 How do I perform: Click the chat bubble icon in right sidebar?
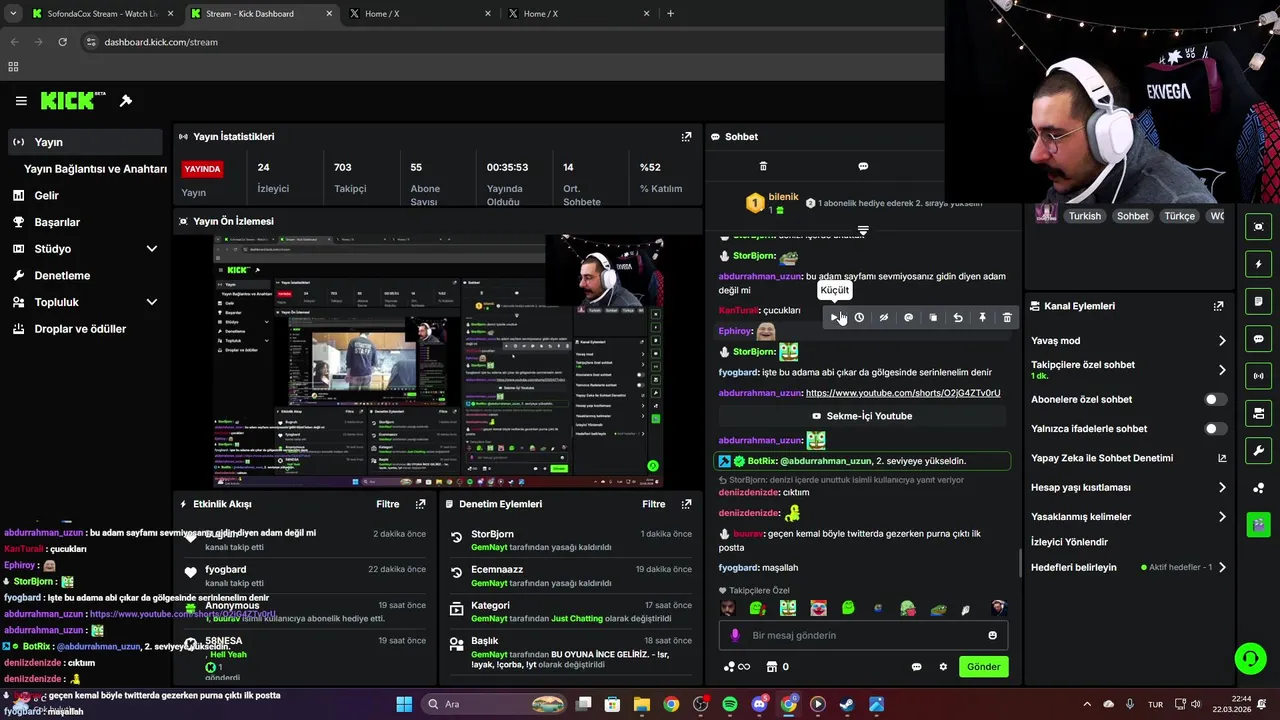[x=1258, y=339]
